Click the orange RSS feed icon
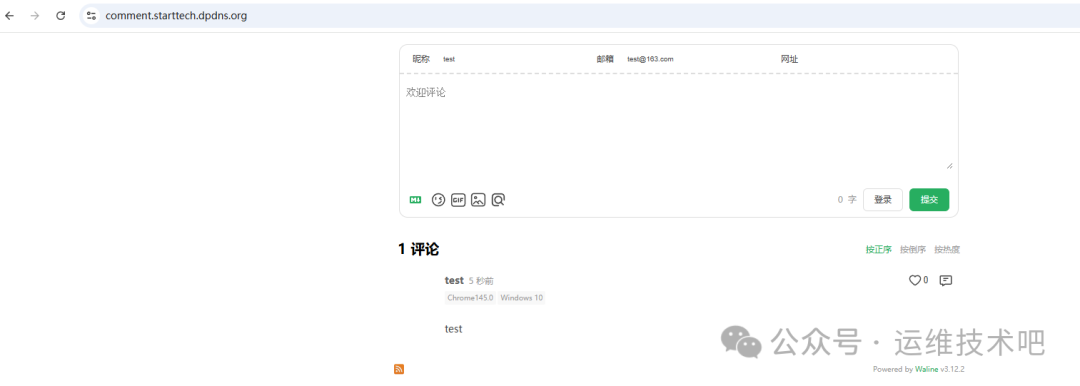This screenshot has width=1080, height=386. (399, 369)
